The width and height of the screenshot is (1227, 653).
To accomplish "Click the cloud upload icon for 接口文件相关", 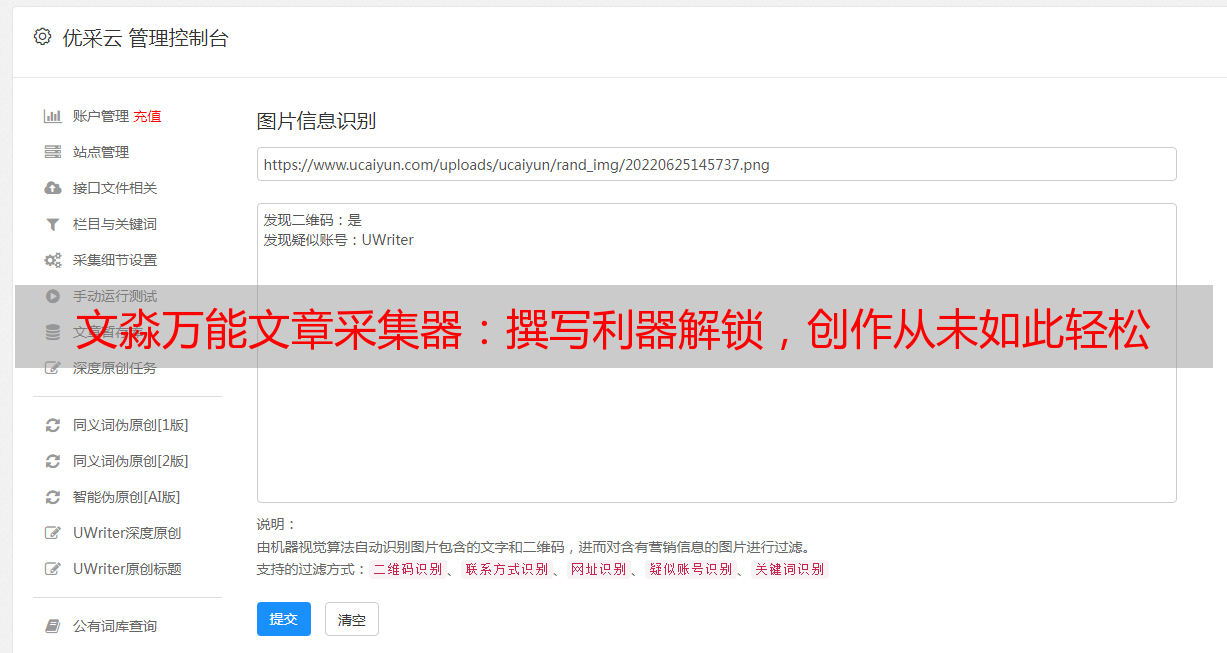I will (x=53, y=188).
